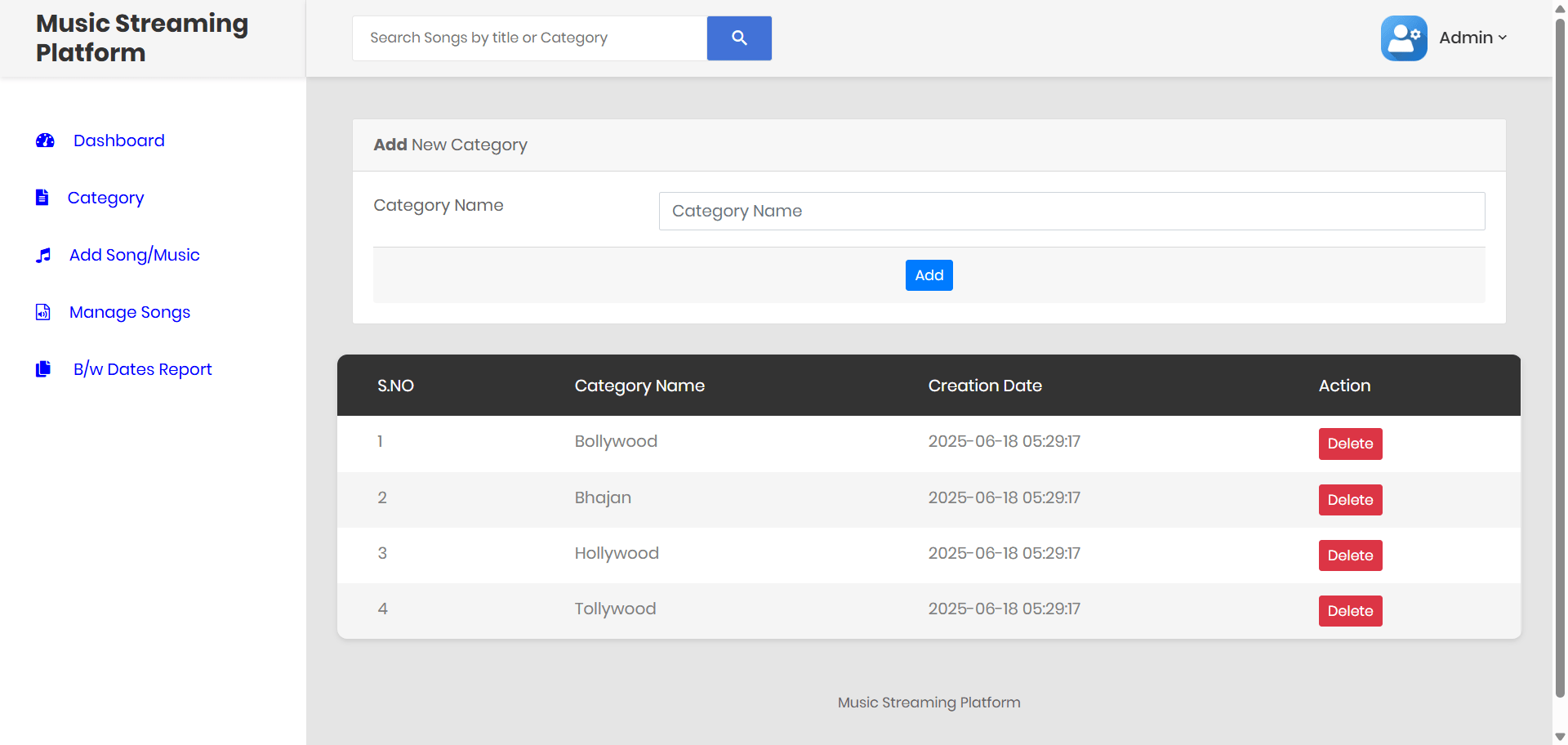Screen dimensions: 1568x745
Task: Go to B/w Dates Report
Action: point(142,368)
